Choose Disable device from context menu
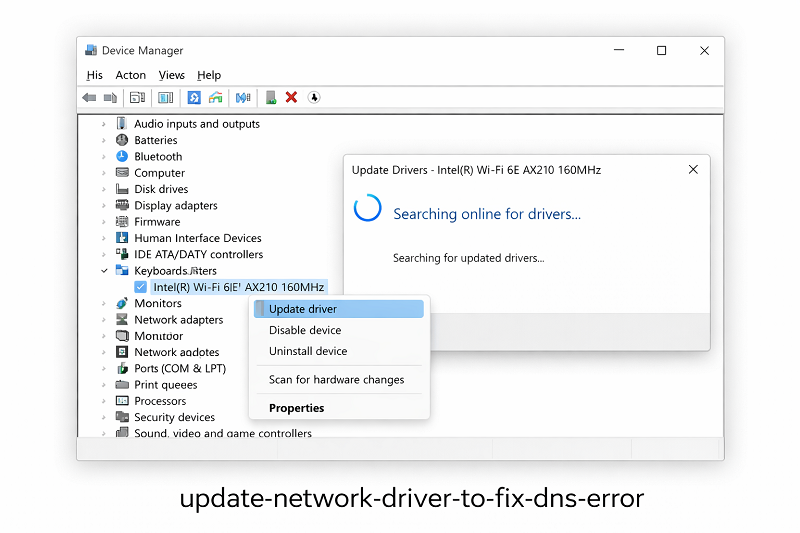This screenshot has height=533, width=800. click(x=339, y=330)
